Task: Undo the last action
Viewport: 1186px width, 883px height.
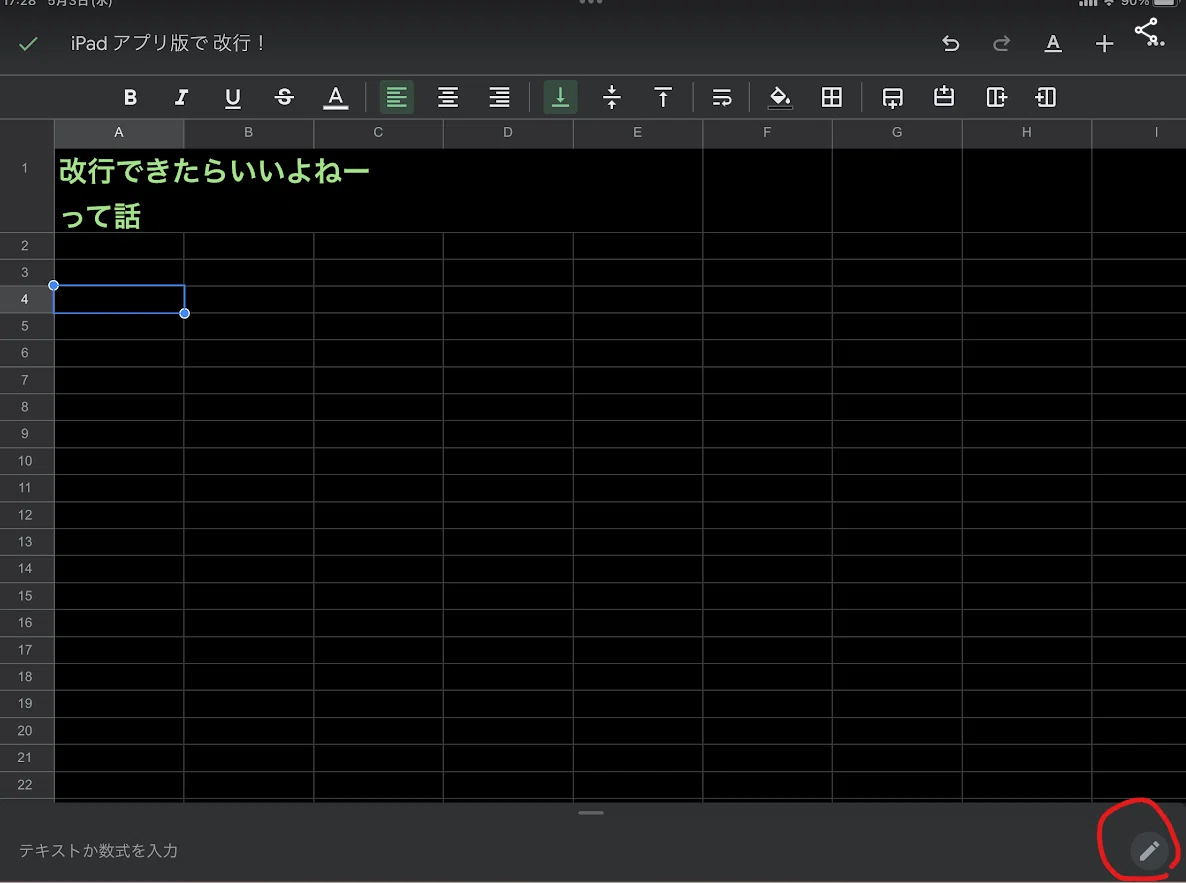Action: [x=951, y=44]
